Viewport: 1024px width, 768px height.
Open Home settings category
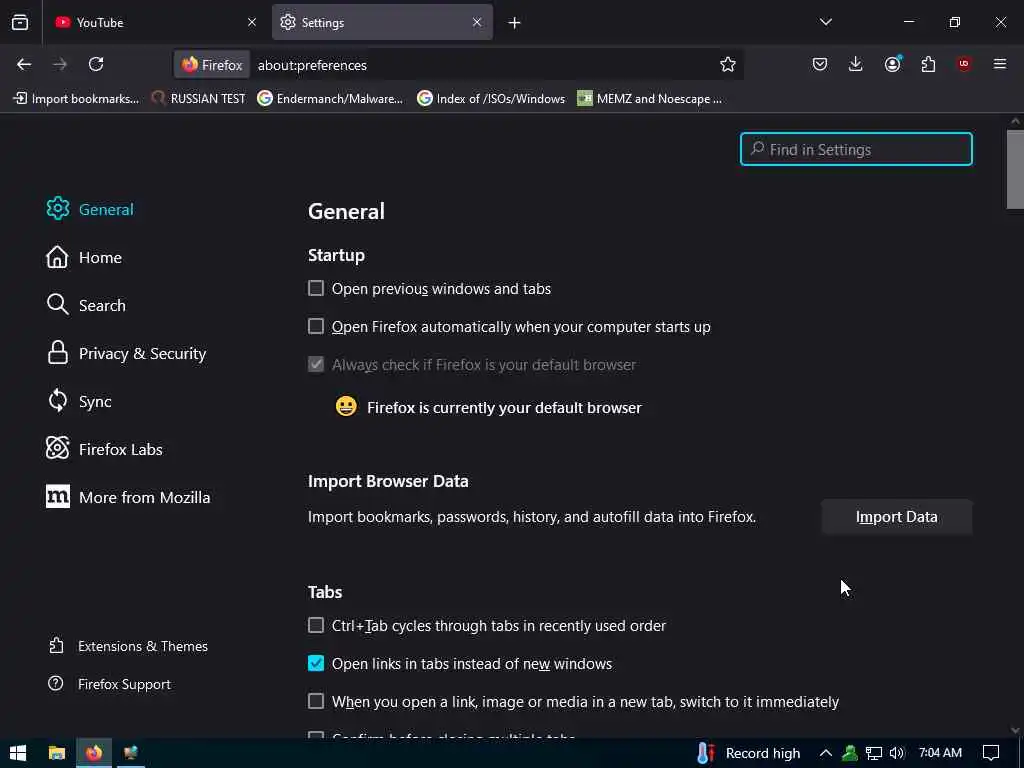tap(84, 257)
